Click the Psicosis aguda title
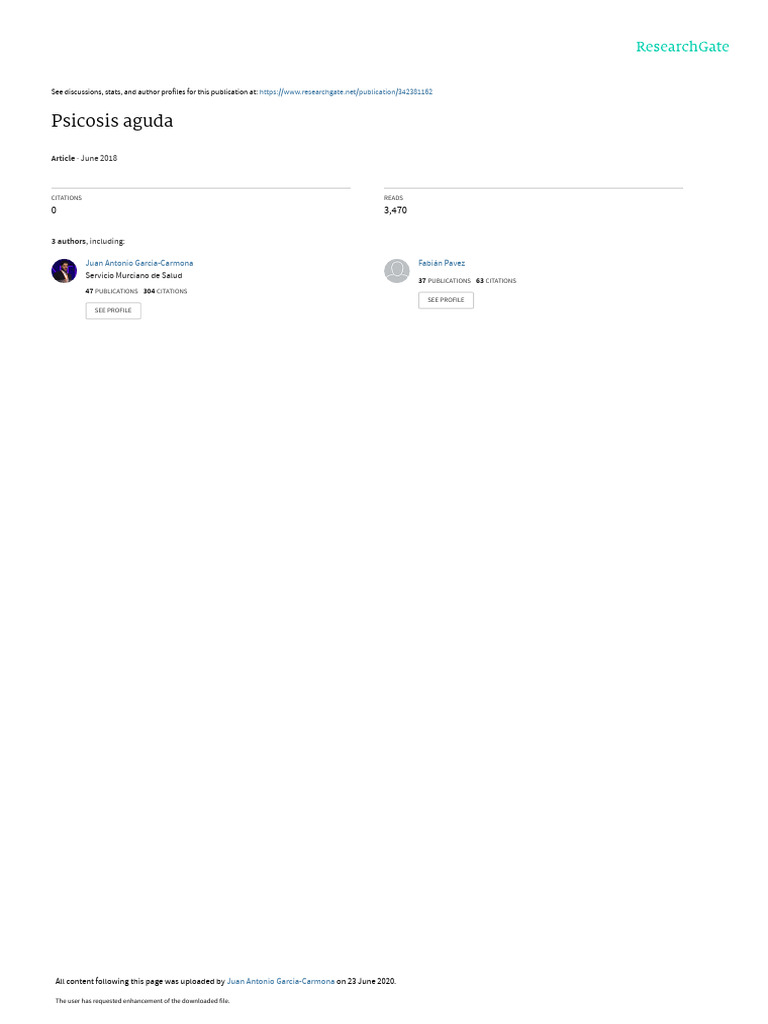Screen dimensions: 768x1024 coord(112,121)
